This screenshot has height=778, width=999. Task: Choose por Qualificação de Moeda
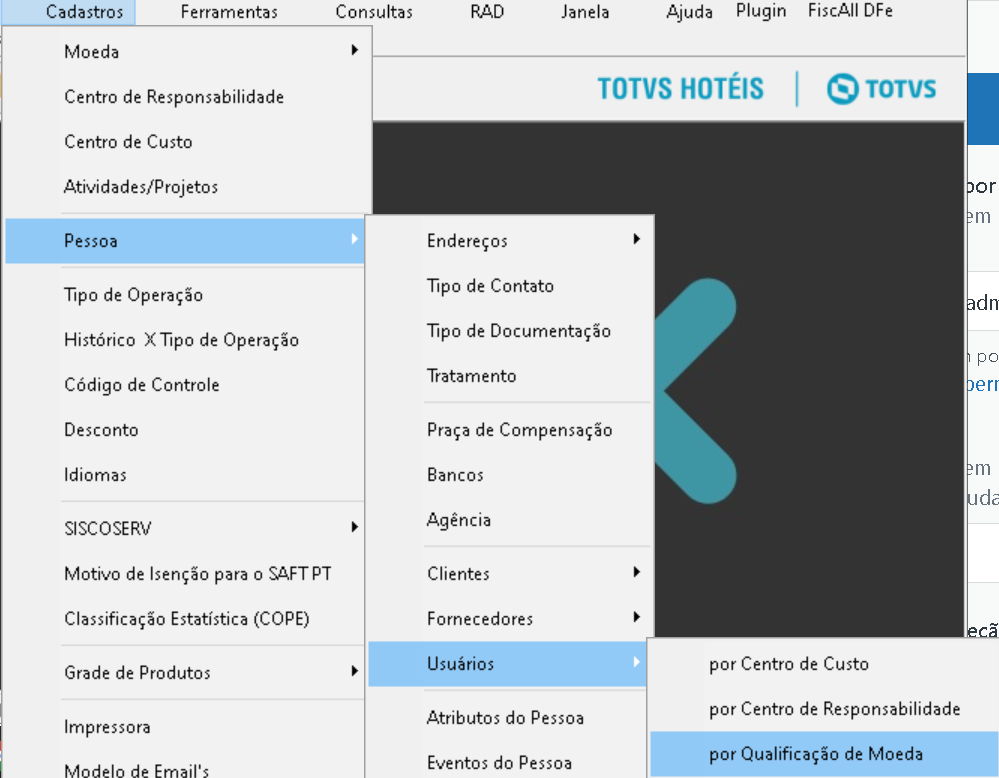(x=824, y=754)
